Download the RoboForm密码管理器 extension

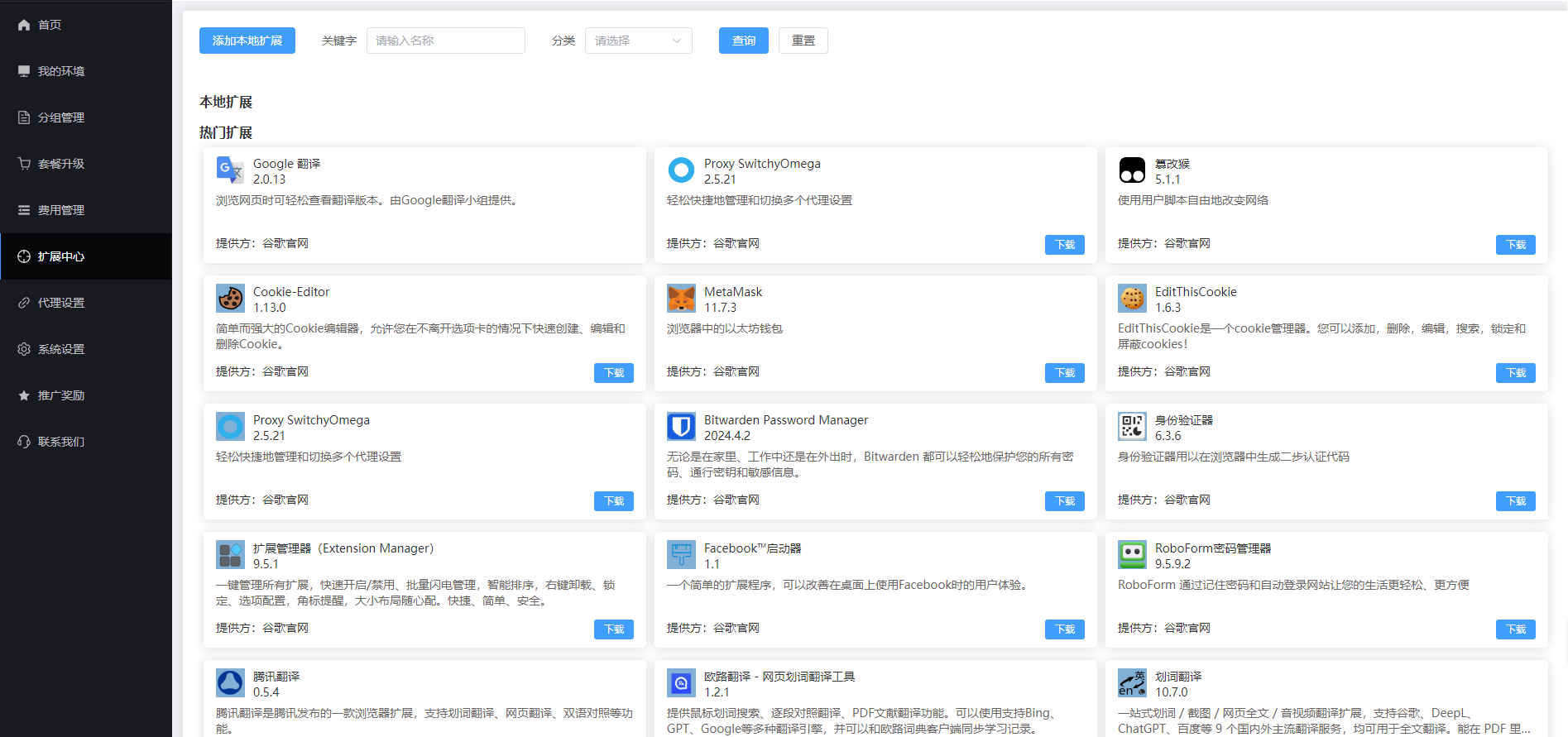click(1515, 629)
